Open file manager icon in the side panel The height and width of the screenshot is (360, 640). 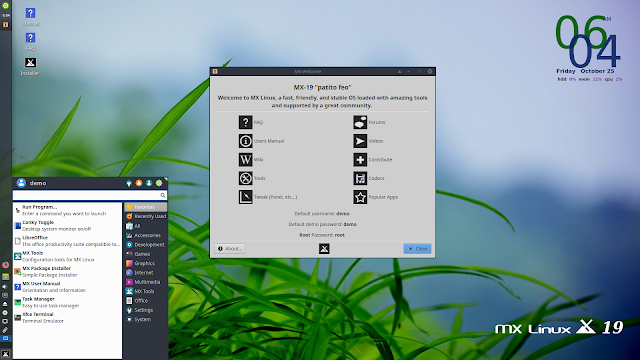coord(5,277)
